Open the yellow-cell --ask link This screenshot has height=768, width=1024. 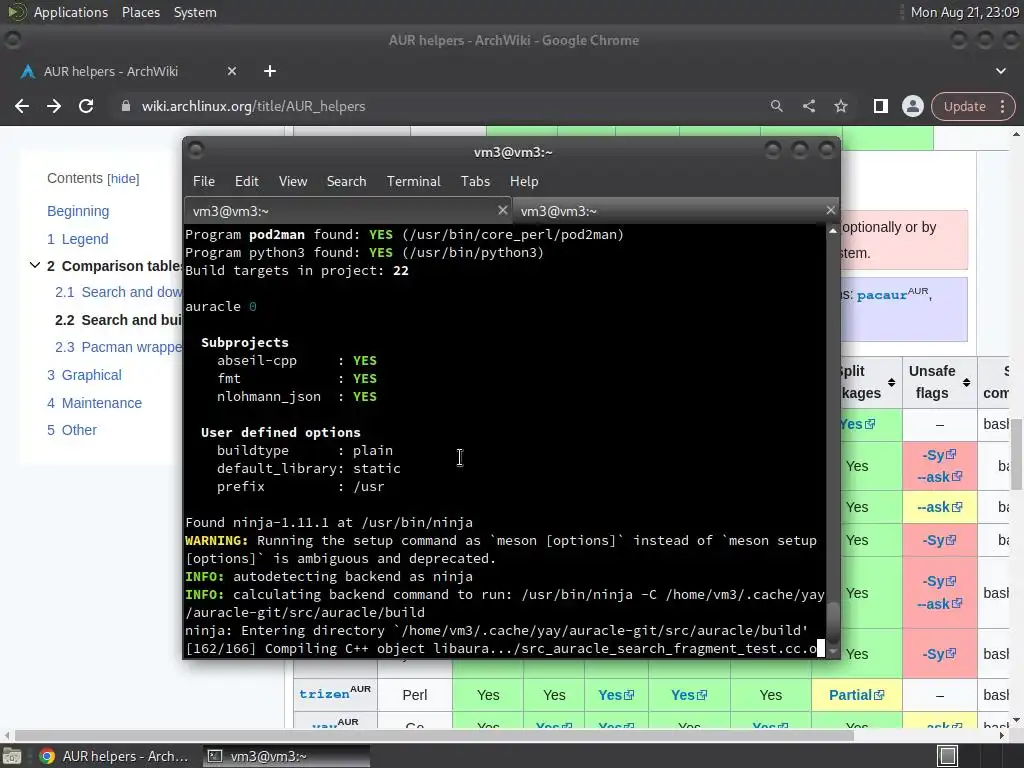coord(939,507)
